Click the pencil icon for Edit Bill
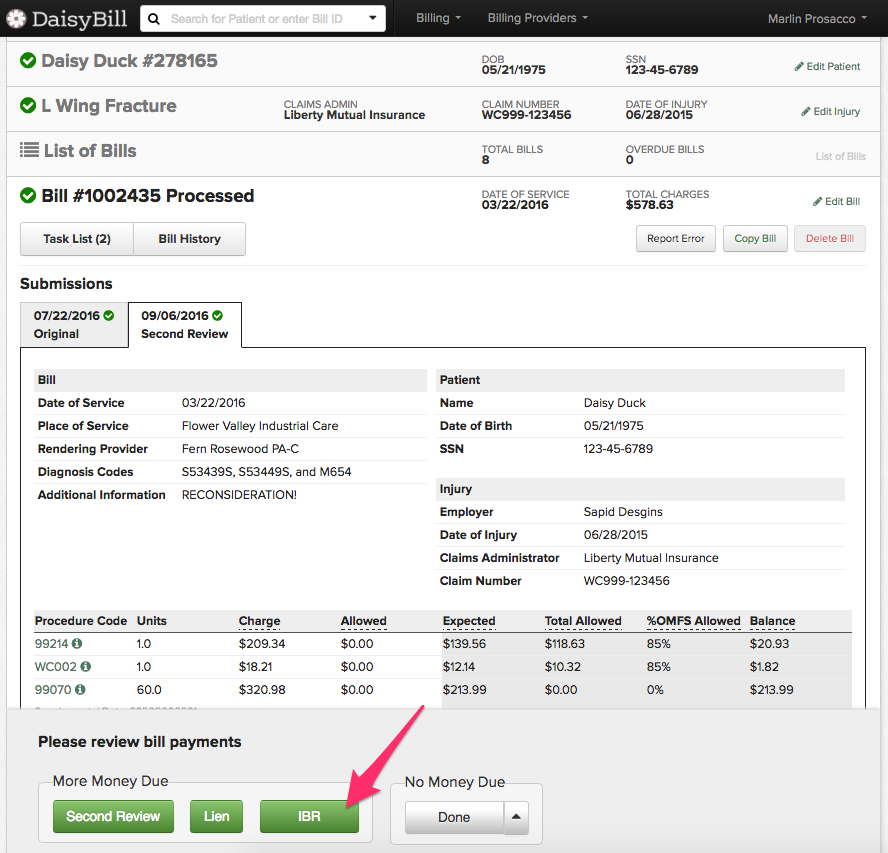This screenshot has height=853, width=888. (x=817, y=202)
